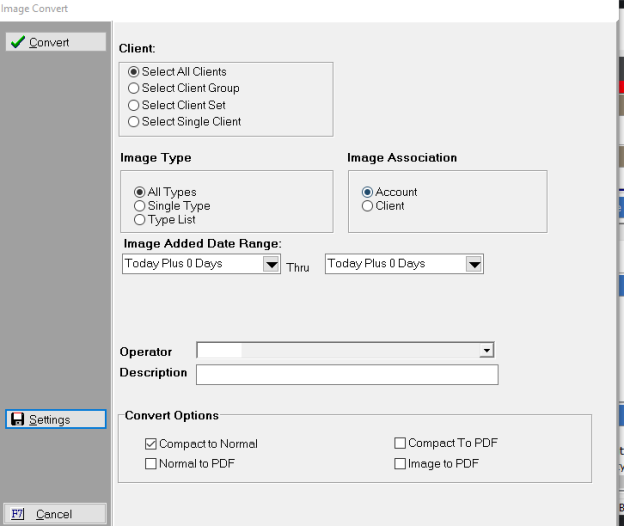
Task: Tick the Compact To PDF checkbox
Action: coord(400,444)
